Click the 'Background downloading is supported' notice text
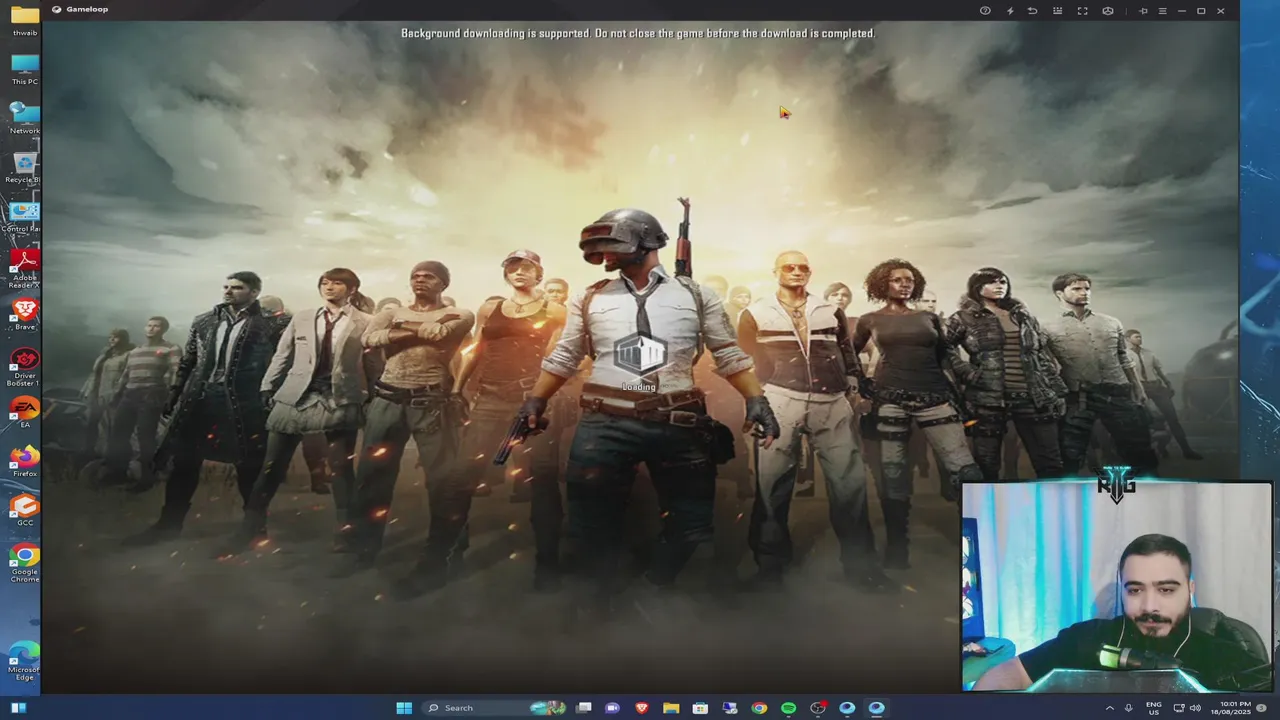The image size is (1280, 720). tap(637, 33)
